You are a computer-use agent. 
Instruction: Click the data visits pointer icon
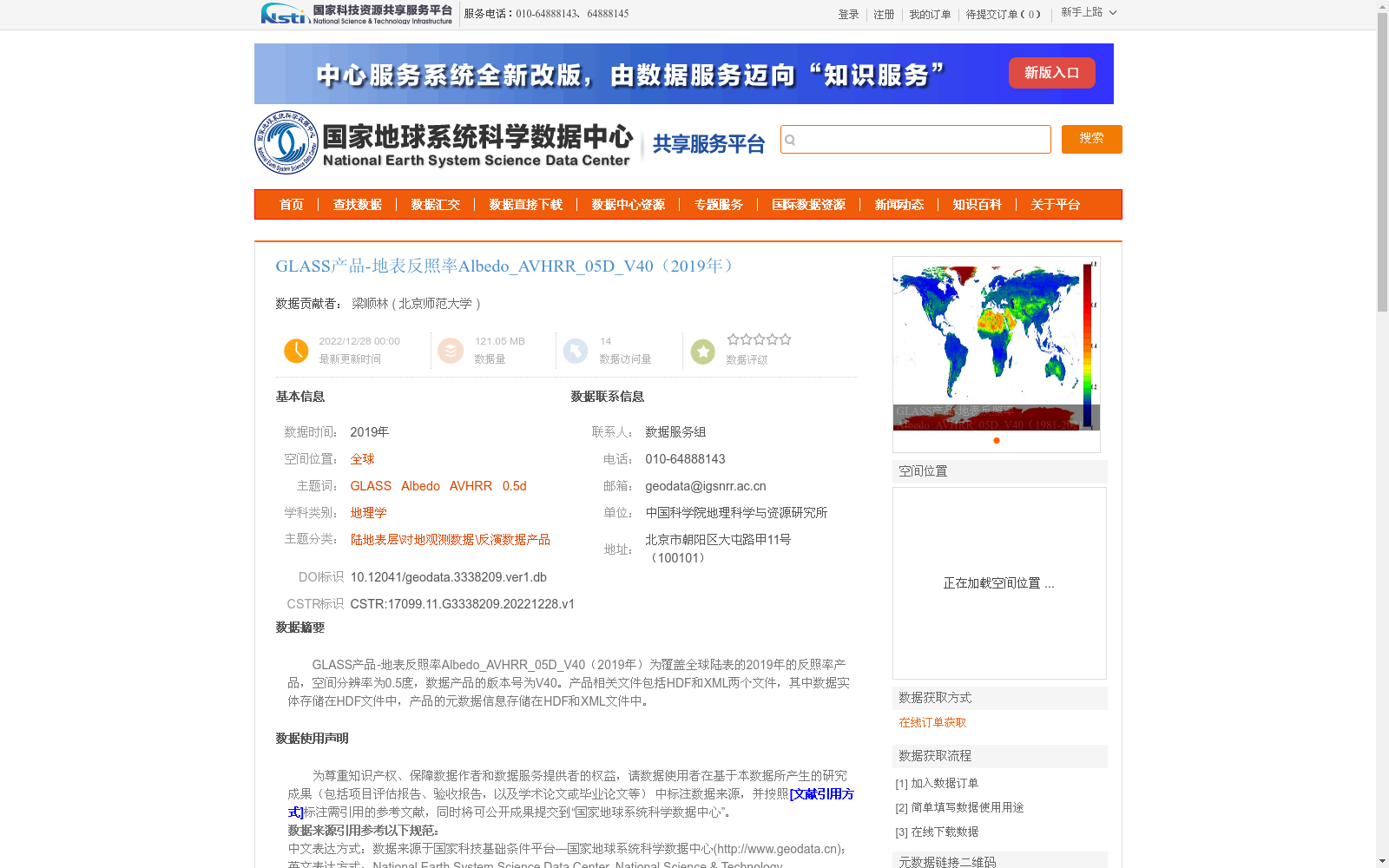click(x=576, y=351)
